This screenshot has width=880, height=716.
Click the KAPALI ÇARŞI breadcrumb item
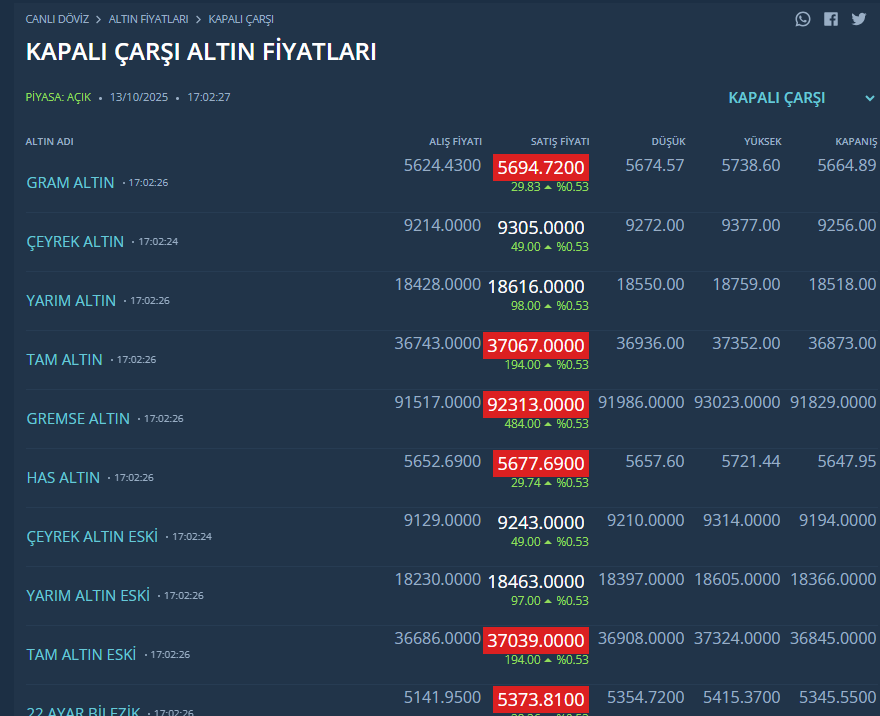[x=241, y=19]
